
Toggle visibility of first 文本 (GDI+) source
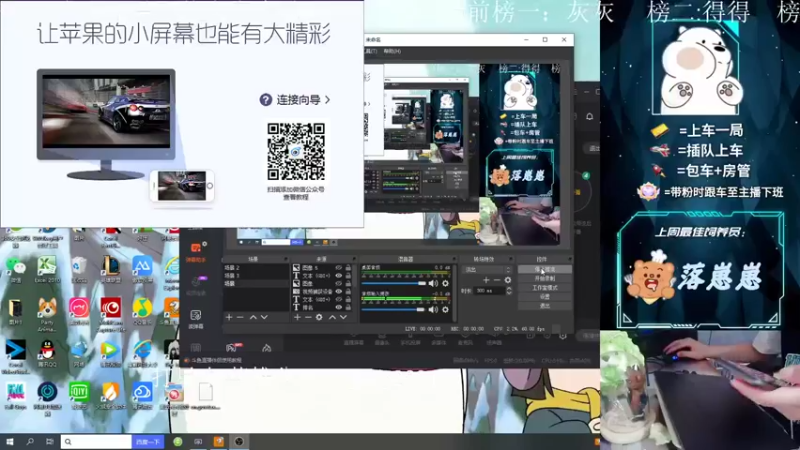tap(338, 276)
